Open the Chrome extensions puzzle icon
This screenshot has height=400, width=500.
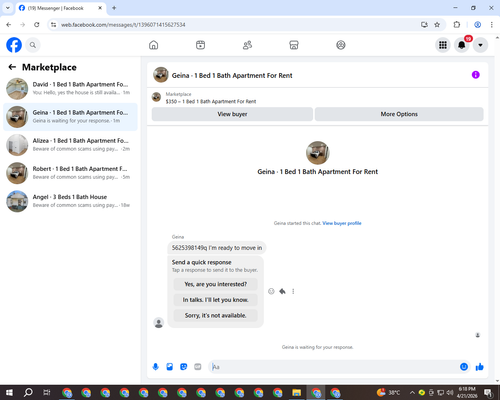click(x=457, y=25)
